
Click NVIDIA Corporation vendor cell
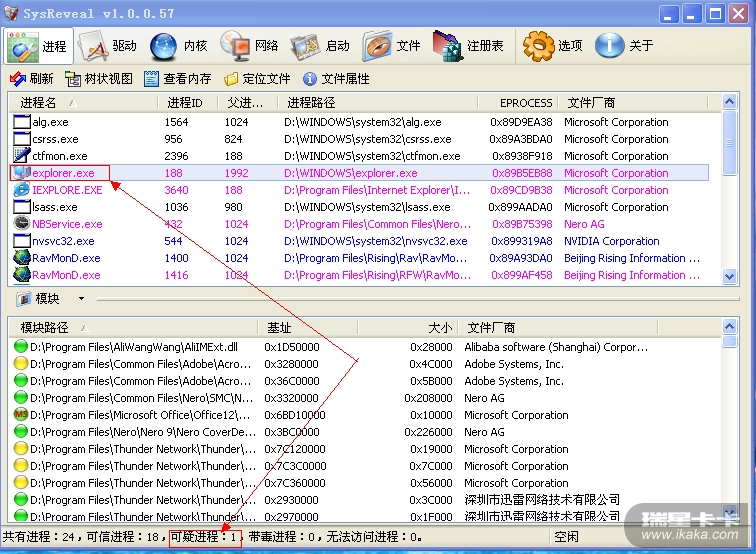(x=611, y=241)
